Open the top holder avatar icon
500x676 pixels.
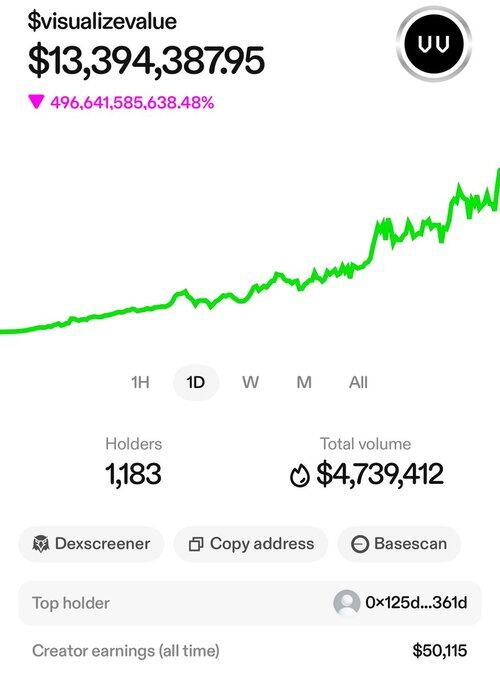point(347,603)
